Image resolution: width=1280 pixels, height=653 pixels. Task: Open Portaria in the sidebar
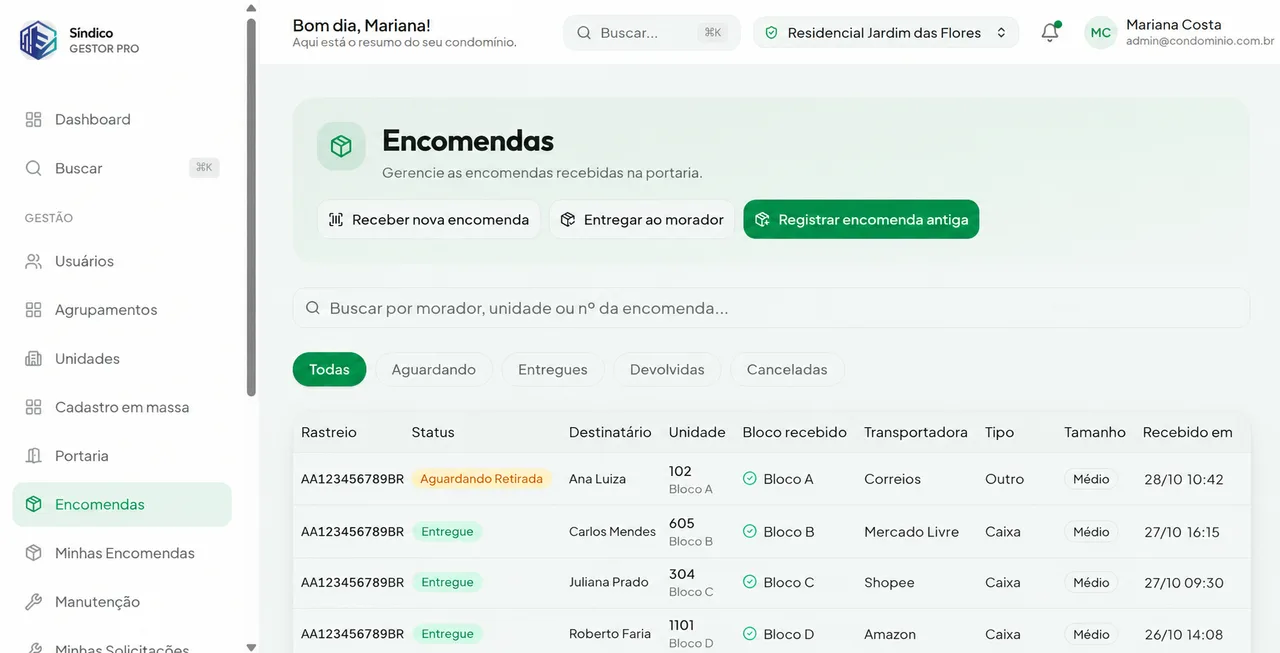(x=122, y=456)
